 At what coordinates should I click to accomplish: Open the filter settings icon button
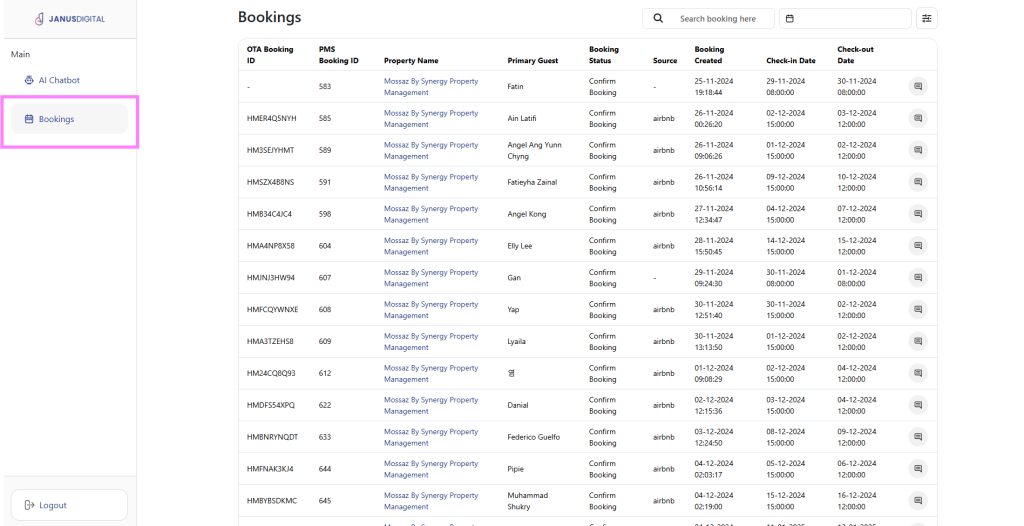click(x=927, y=18)
